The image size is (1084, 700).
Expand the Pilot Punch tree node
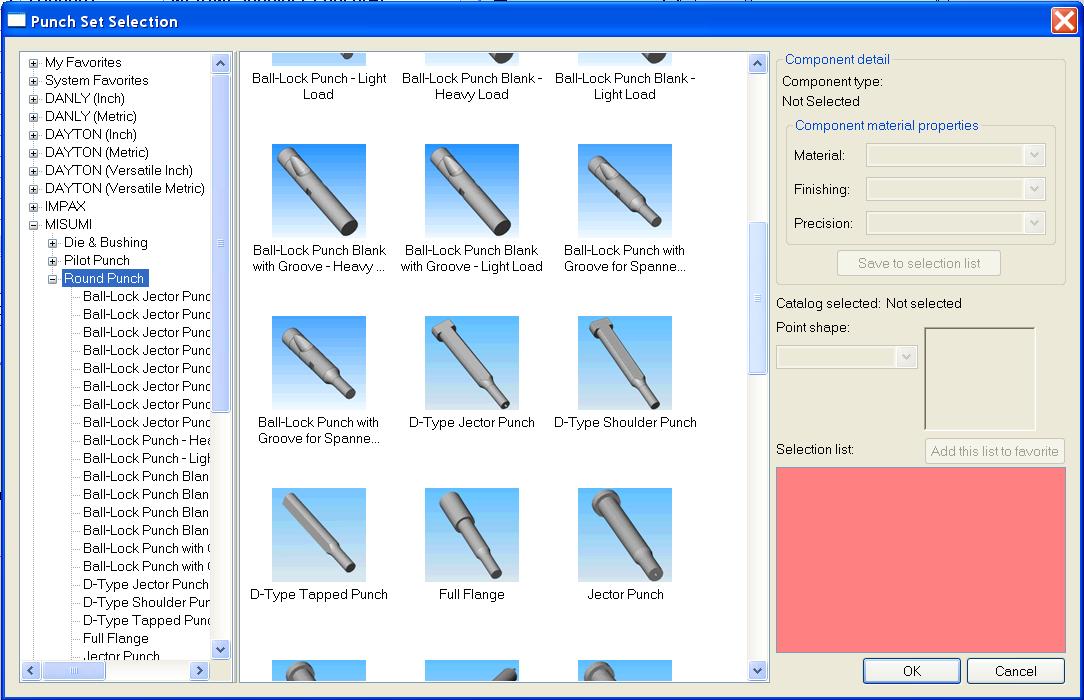point(53,261)
